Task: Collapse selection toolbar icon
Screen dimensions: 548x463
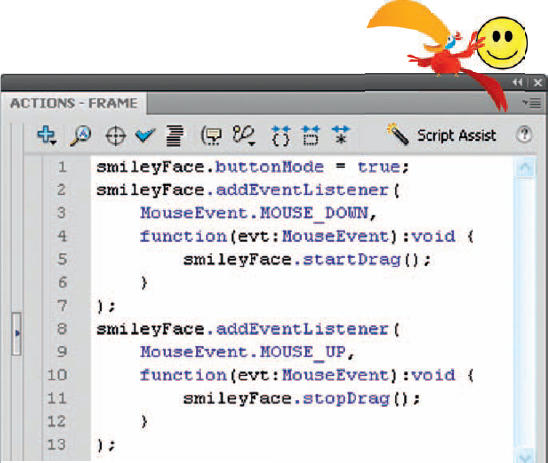Action: [x=311, y=136]
